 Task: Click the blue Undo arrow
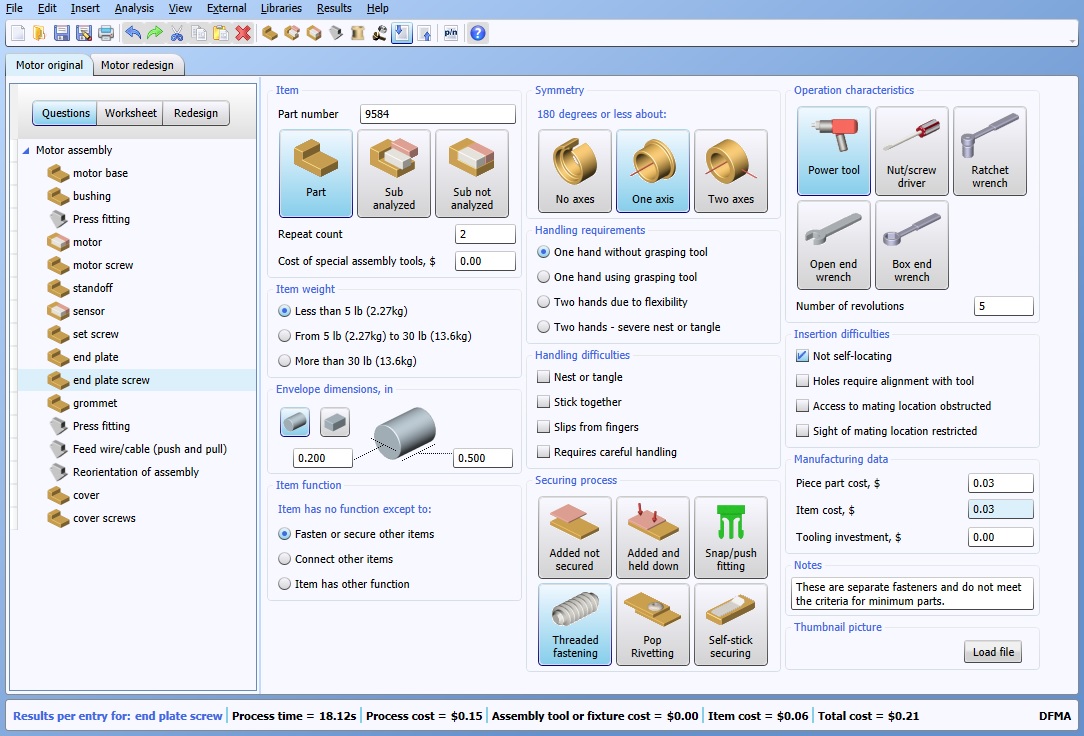133,33
